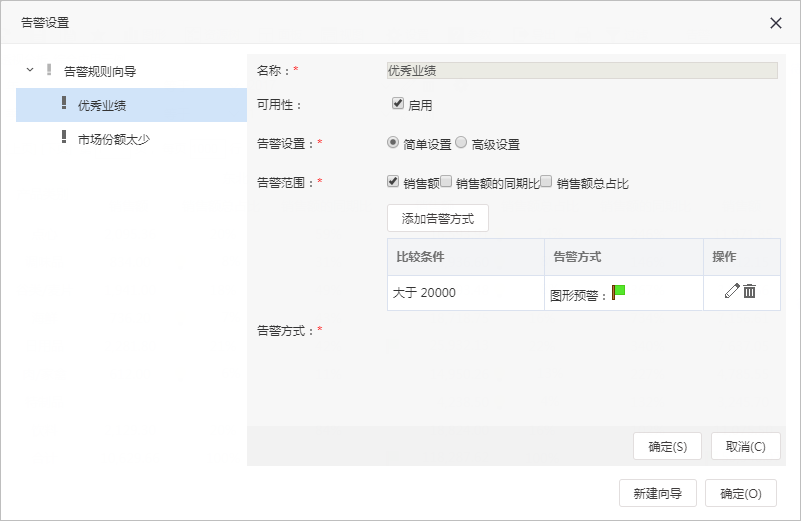Collapse the 告警规则向导 tree node

(30, 69)
